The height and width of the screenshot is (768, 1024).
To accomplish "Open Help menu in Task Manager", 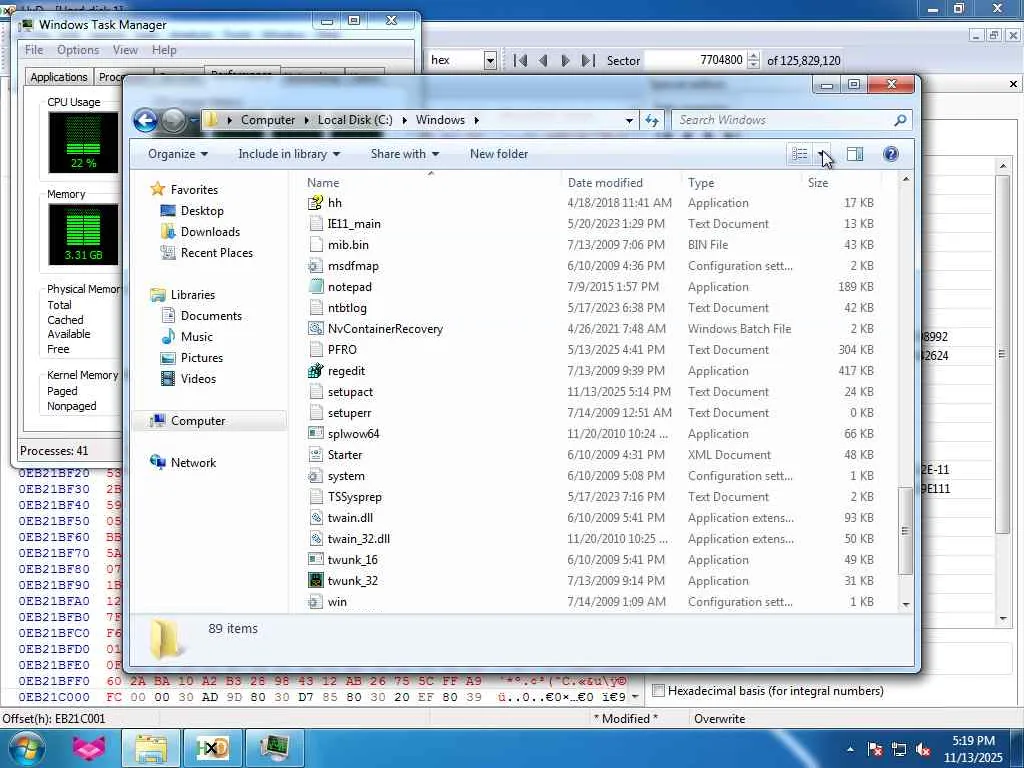I will (x=164, y=50).
